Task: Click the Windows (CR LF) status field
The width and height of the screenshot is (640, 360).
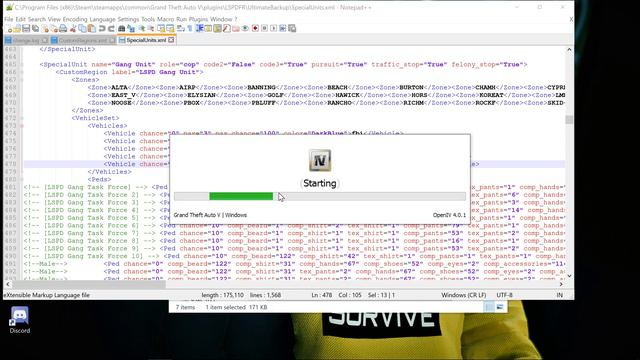Action: coord(463,295)
